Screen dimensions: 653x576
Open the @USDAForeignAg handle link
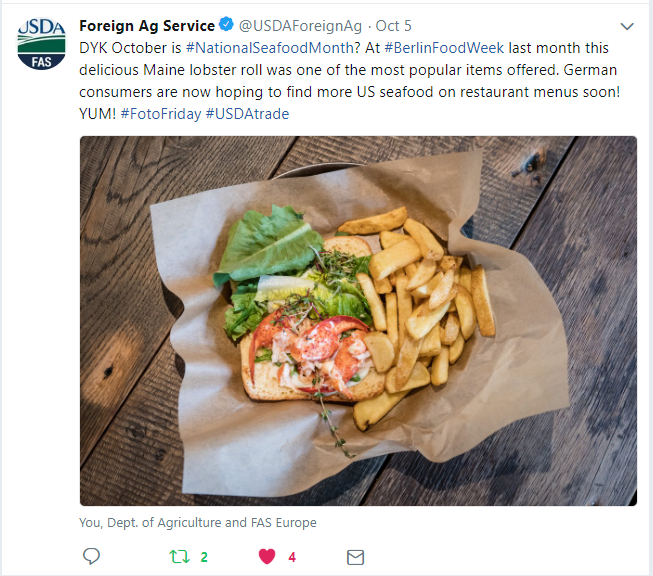[300, 26]
